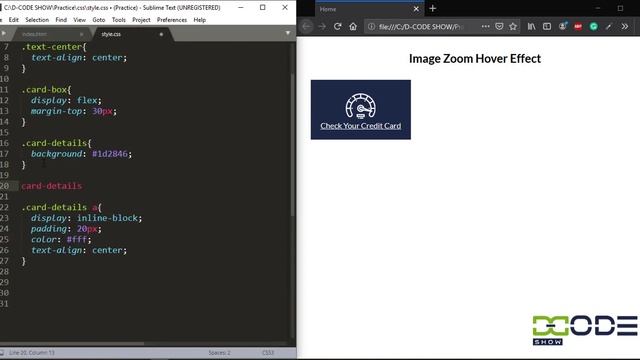Save page to Pocket
Image resolution: width=640 pixels, height=360 pixels.
pos(499,27)
